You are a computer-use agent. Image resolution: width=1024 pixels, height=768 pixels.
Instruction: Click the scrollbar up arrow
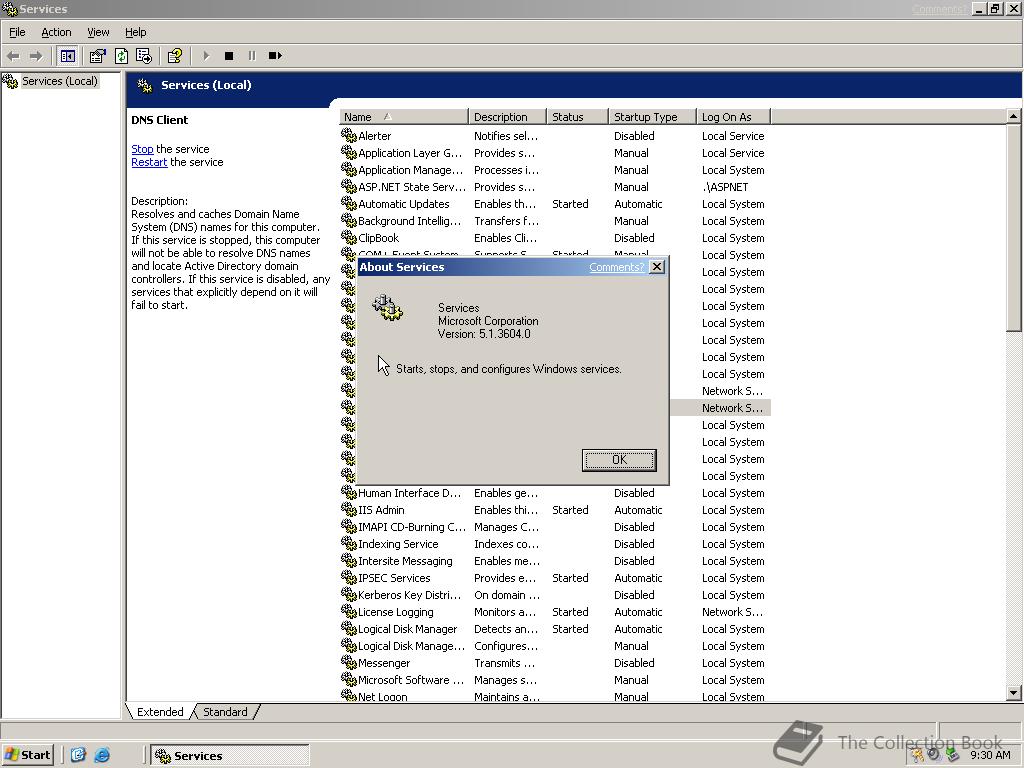[1014, 116]
